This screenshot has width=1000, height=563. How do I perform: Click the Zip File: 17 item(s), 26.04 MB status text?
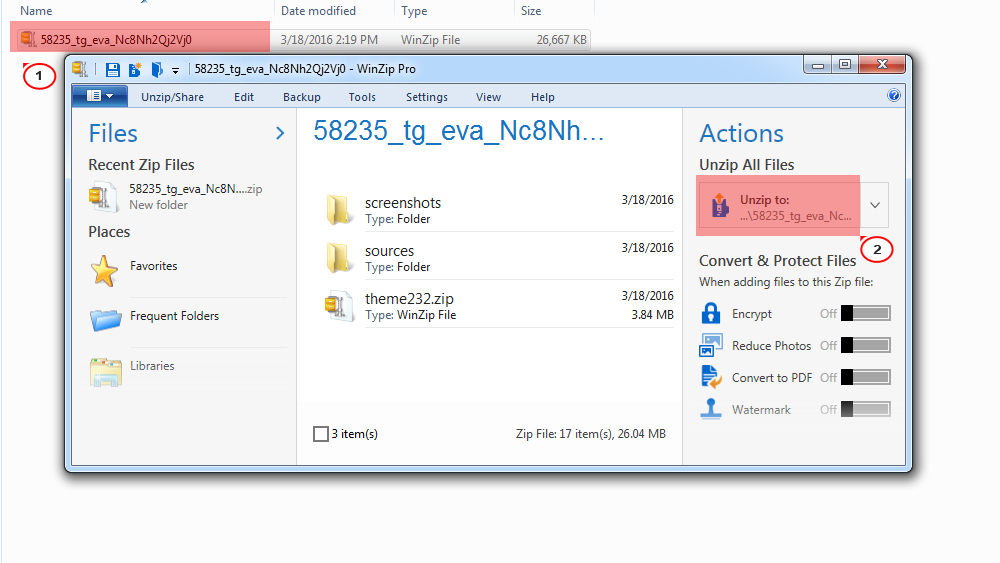pyautogui.click(x=591, y=434)
